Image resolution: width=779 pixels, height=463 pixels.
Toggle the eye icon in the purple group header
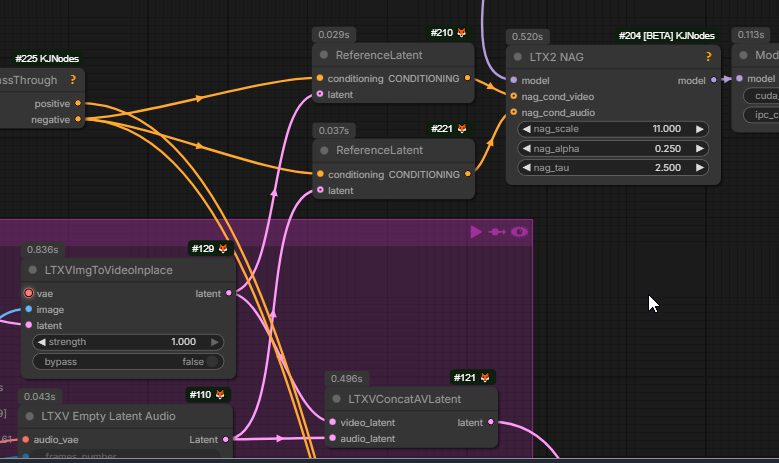pyautogui.click(x=519, y=232)
